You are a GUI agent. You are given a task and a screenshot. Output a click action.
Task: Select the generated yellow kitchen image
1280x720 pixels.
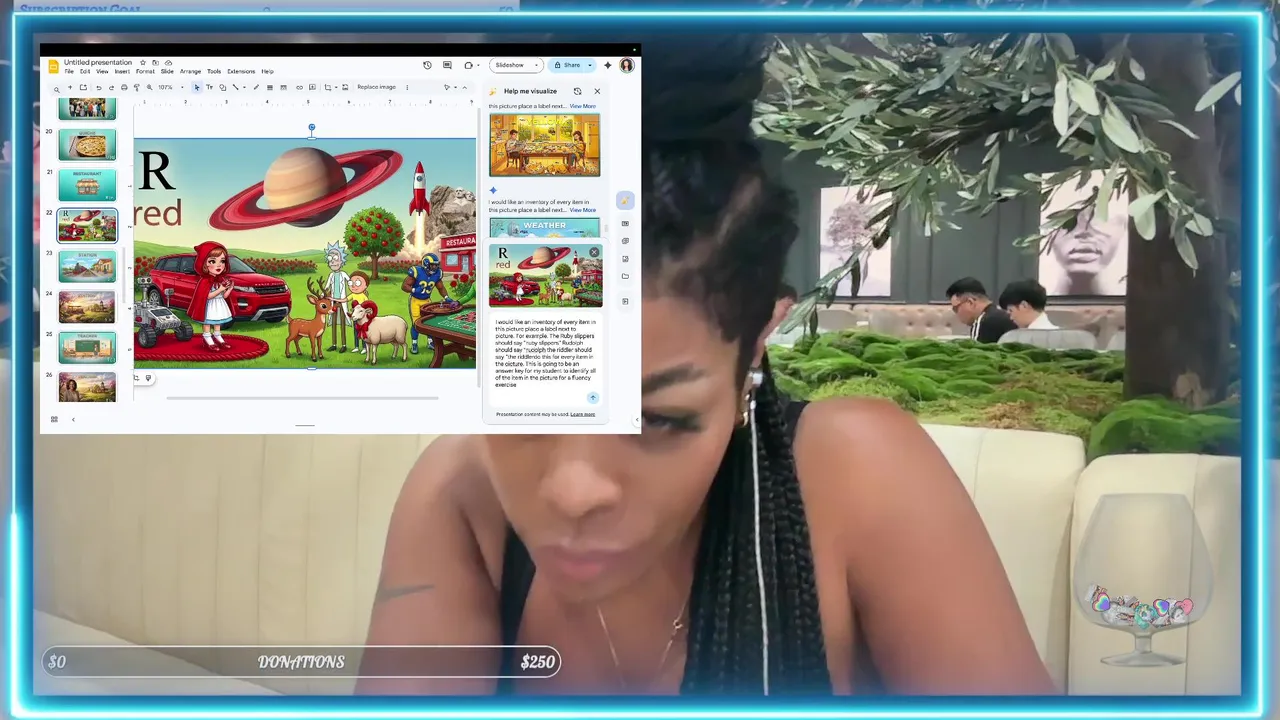544,145
